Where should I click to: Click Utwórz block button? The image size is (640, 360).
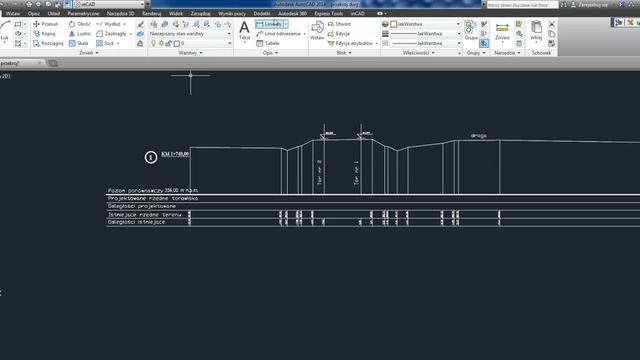339,24
